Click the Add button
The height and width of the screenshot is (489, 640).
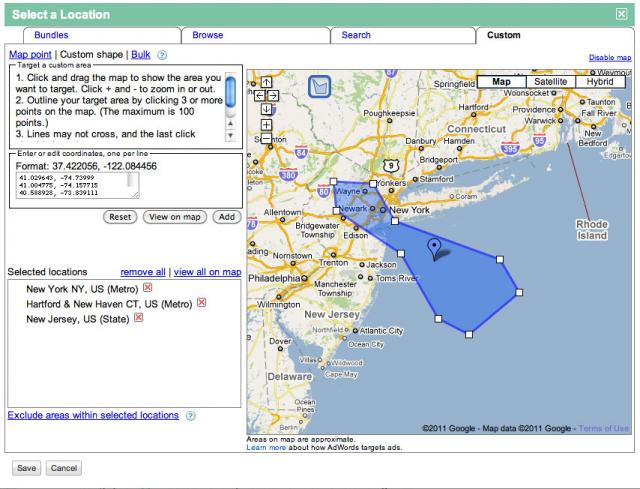coord(227,217)
